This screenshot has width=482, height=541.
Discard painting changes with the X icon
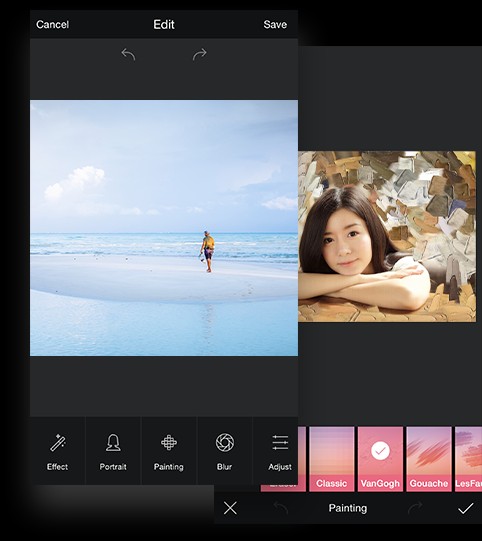(x=230, y=508)
